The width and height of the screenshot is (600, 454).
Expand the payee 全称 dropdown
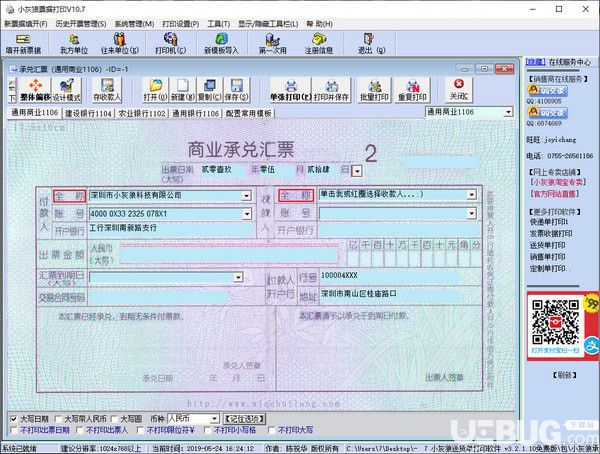tap(471, 195)
